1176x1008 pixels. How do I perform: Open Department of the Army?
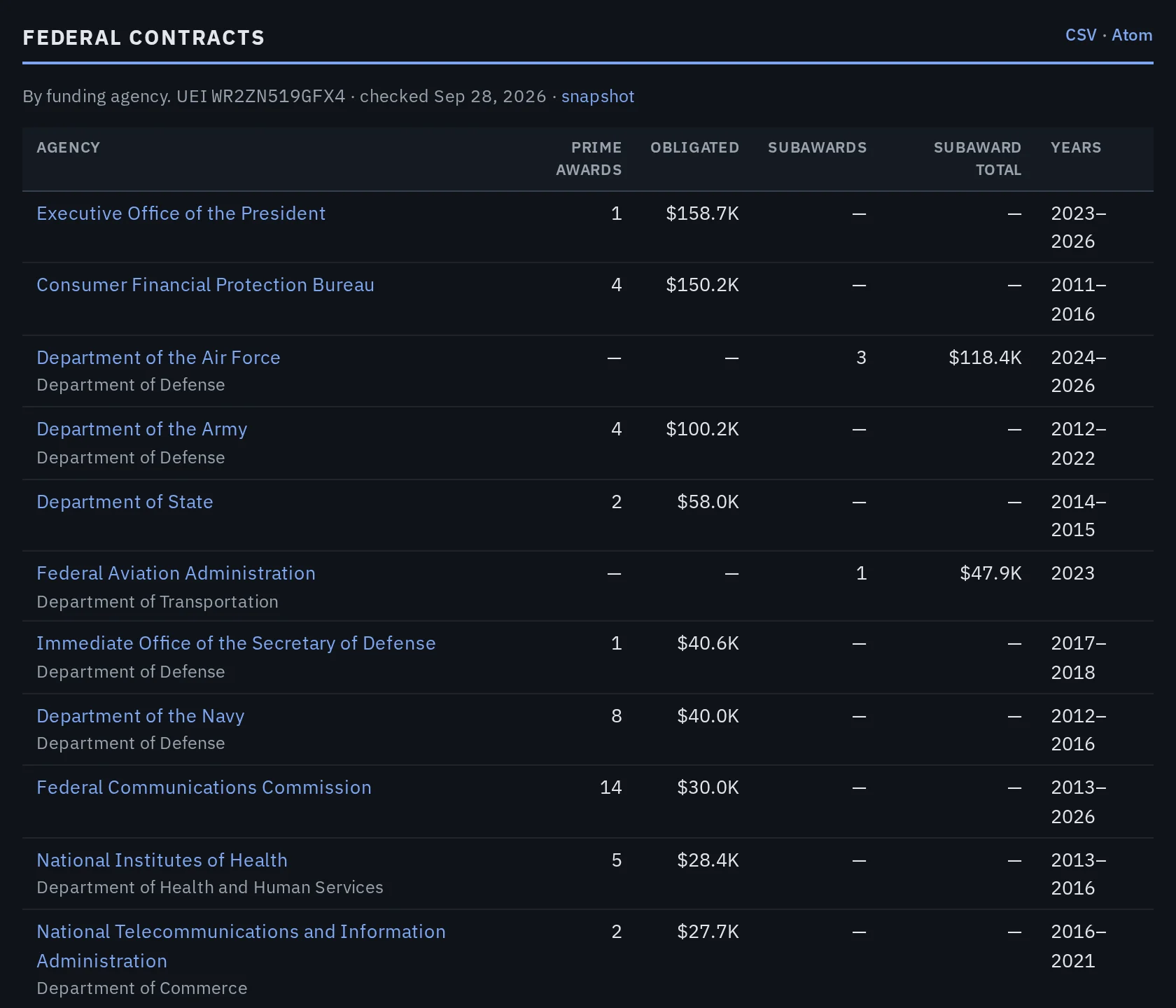click(x=142, y=429)
